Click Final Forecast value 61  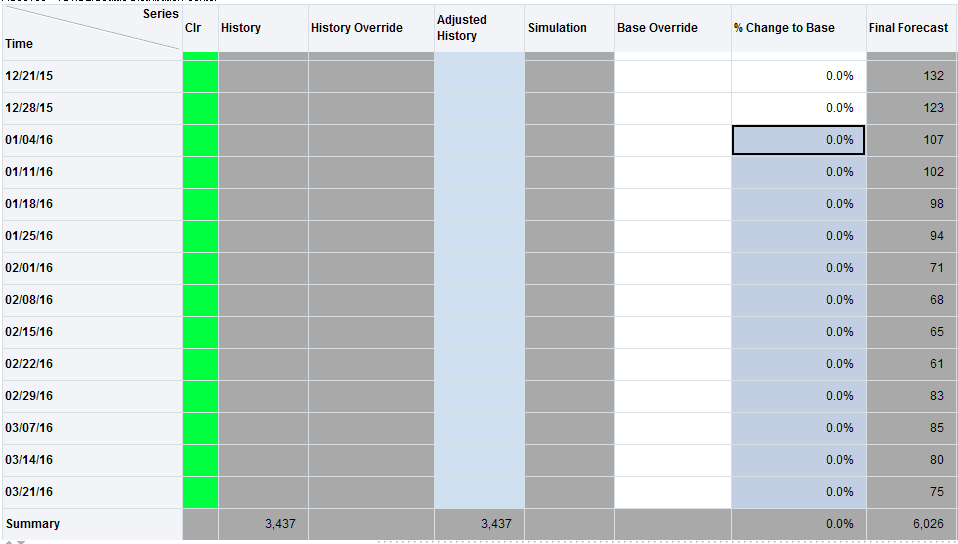pyautogui.click(x=912, y=364)
